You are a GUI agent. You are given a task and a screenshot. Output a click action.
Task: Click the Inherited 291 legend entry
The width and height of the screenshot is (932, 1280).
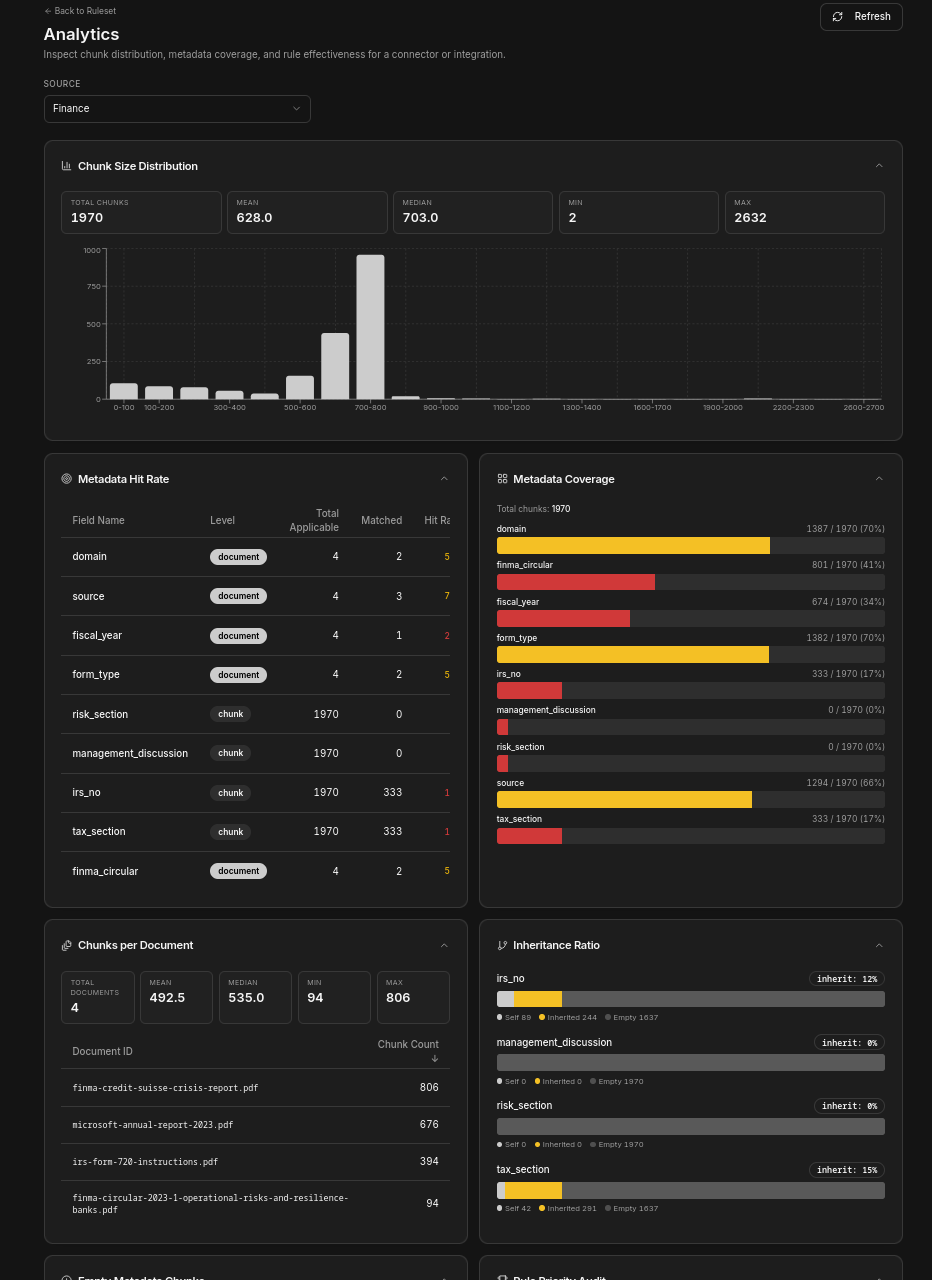568,1208
